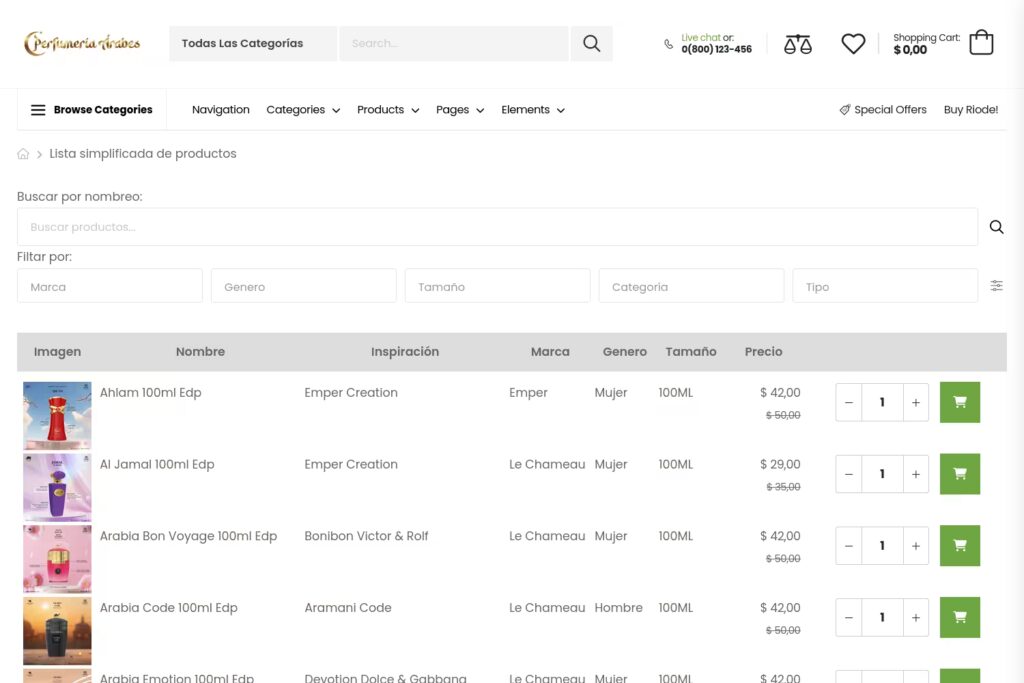Open the wishlist heart icon
The width and height of the screenshot is (1024, 683).
[853, 44]
